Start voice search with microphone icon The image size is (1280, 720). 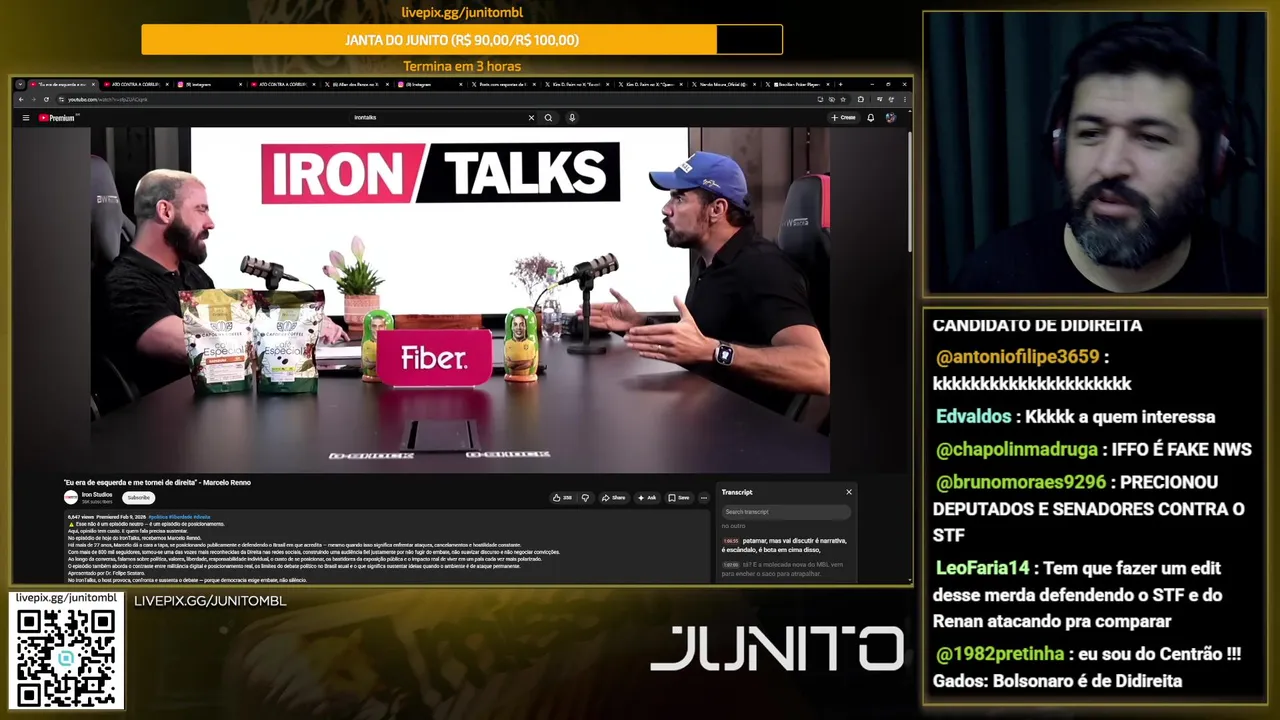tap(572, 118)
